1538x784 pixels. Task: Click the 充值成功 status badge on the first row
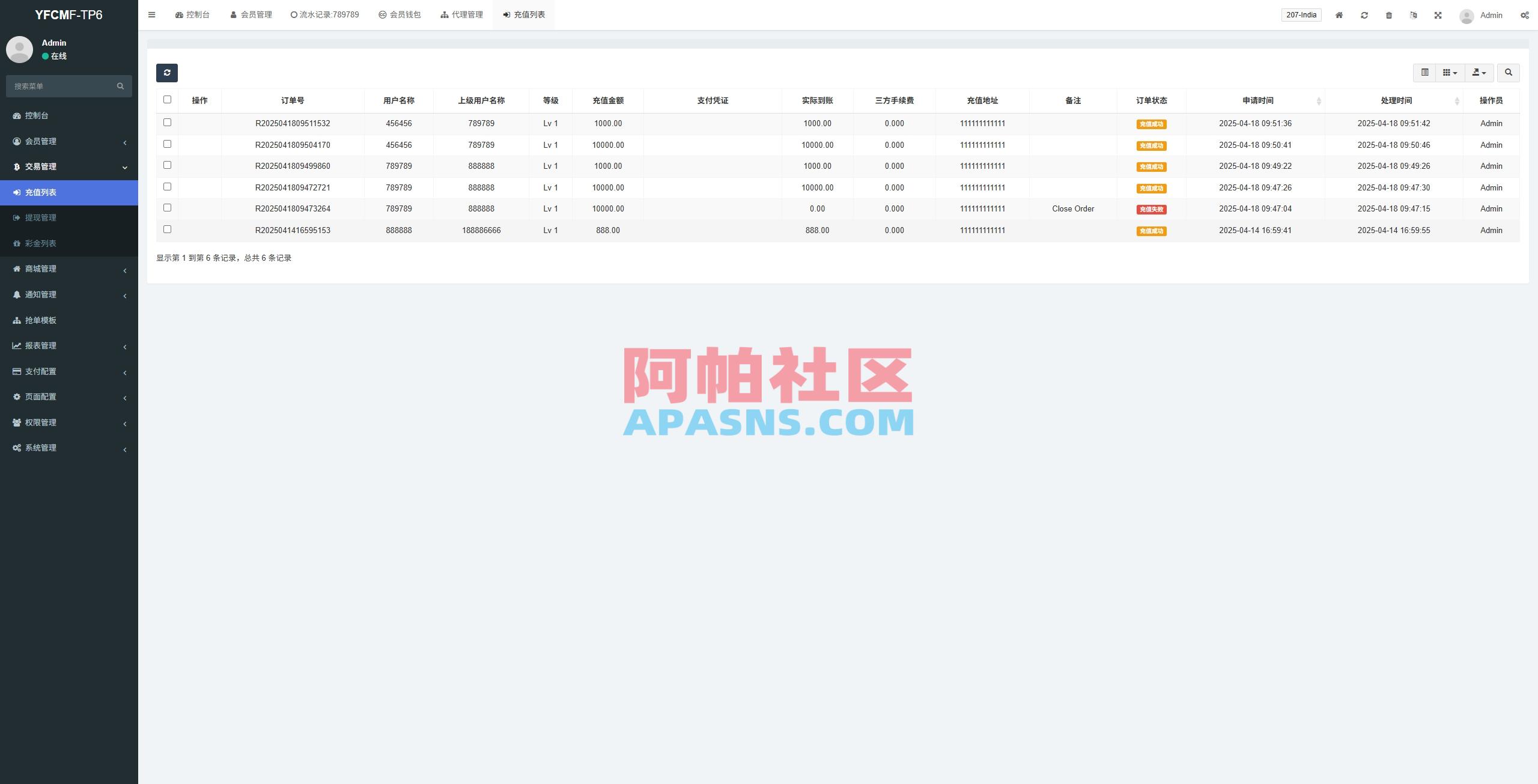coord(1150,124)
